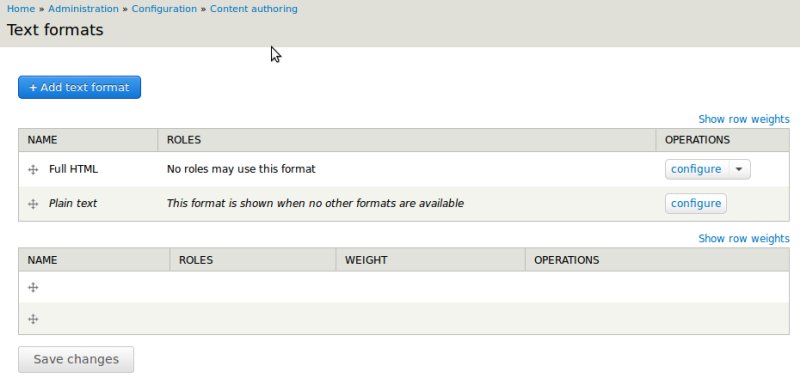
Task: Click first drag handle in lower table
Action: click(x=33, y=288)
